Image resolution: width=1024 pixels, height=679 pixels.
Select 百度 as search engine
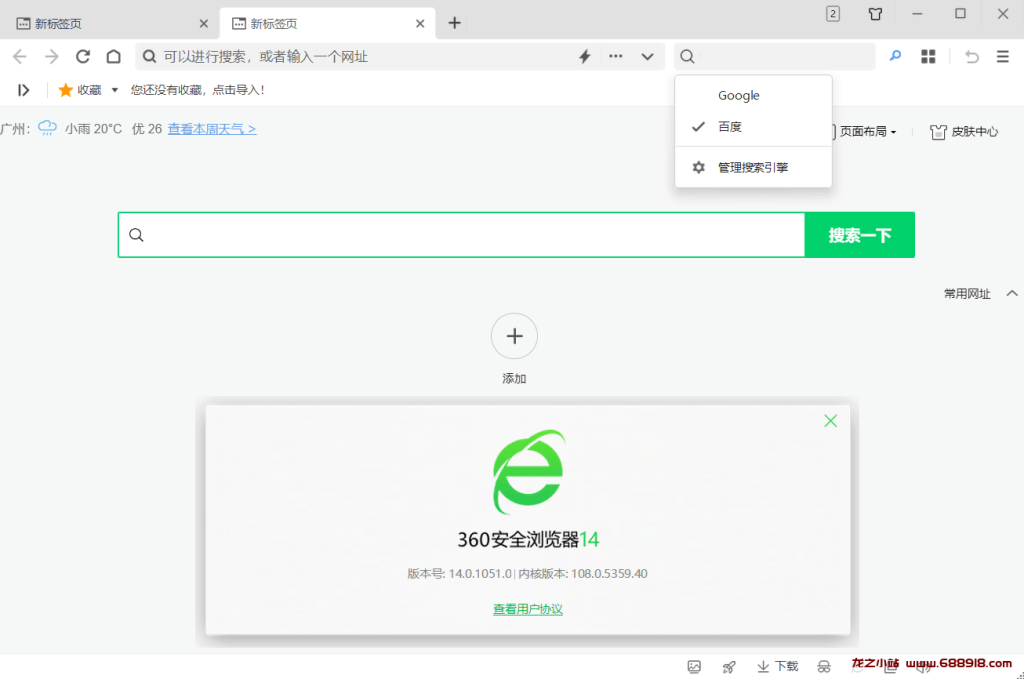(x=753, y=127)
